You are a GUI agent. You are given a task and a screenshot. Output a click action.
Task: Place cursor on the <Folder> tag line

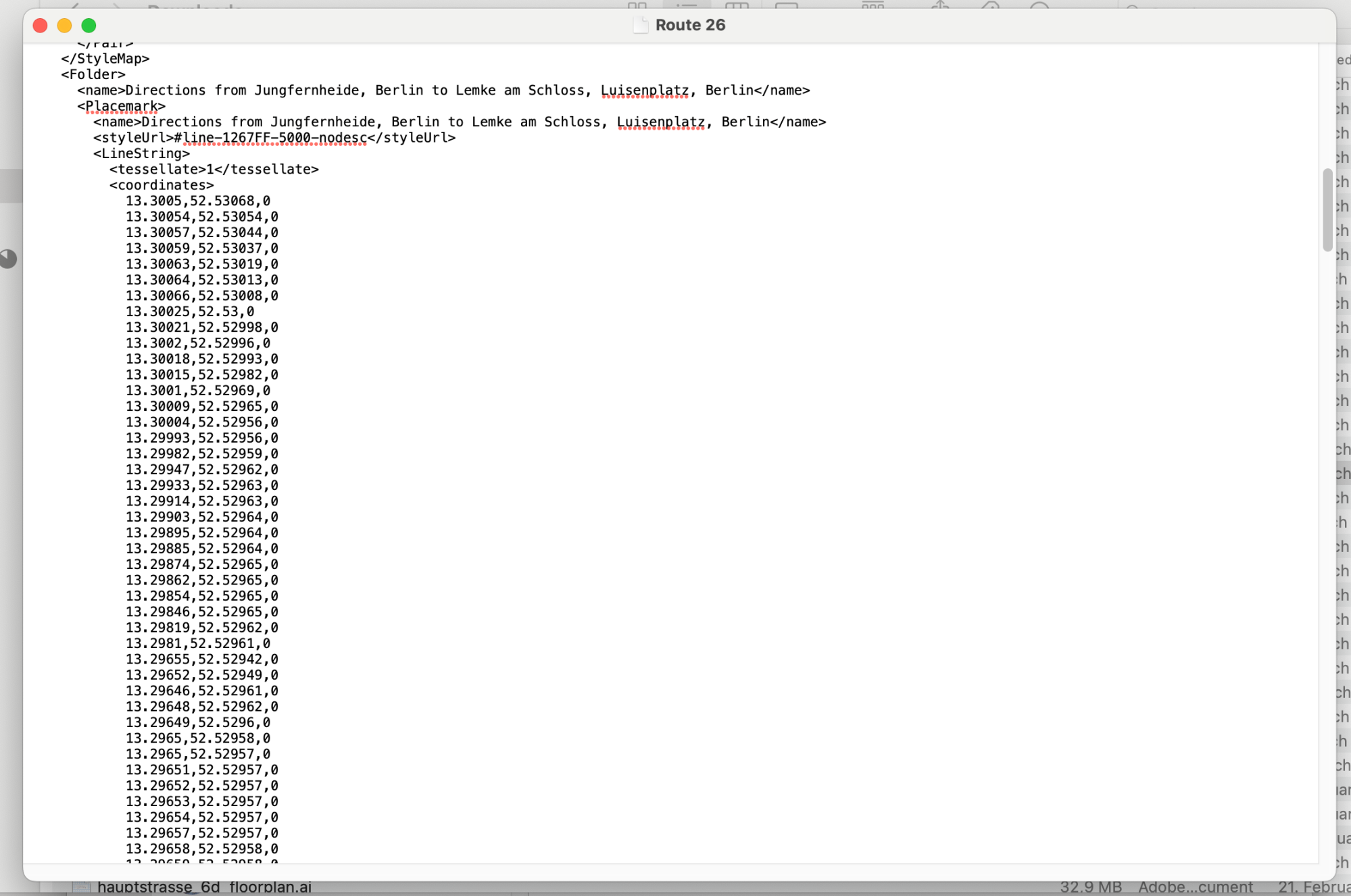tap(93, 74)
